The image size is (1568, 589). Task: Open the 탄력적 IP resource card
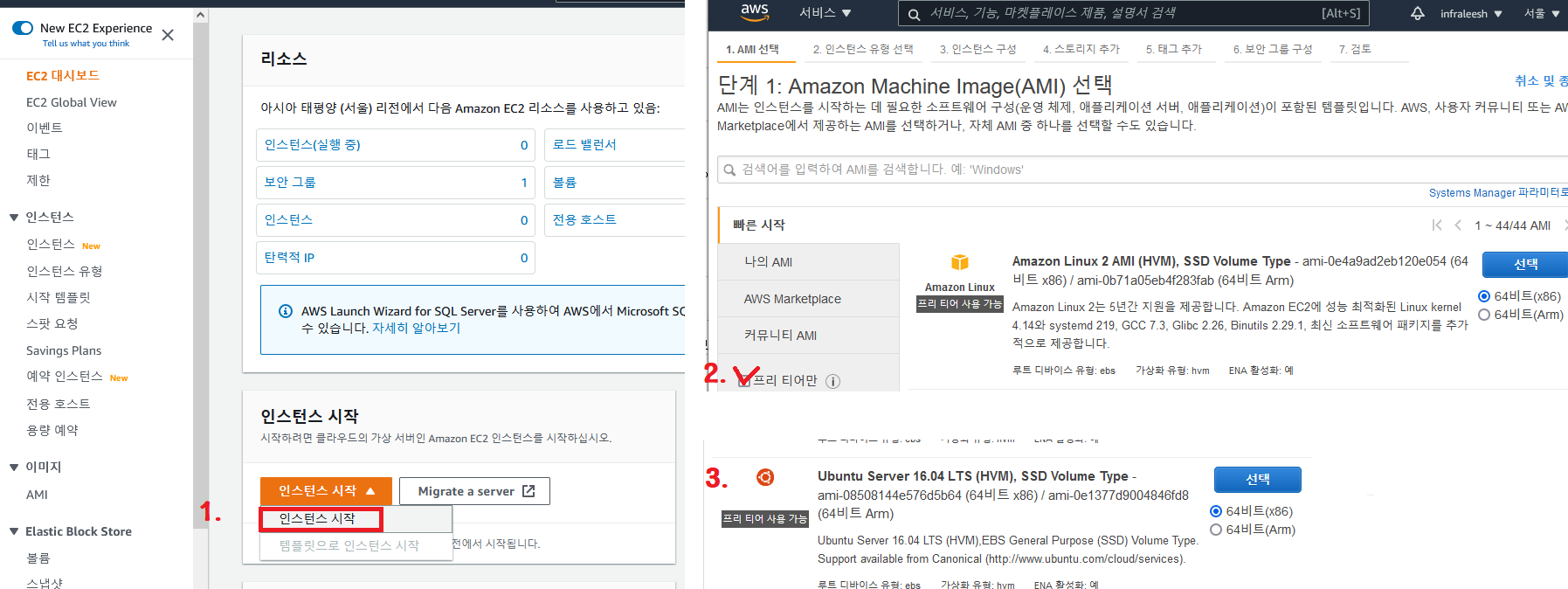click(396, 258)
